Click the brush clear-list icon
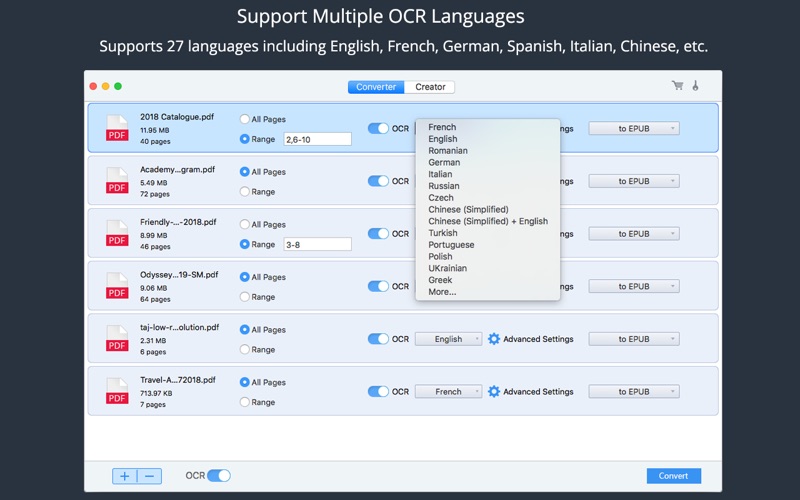800x500 pixels. tap(696, 86)
